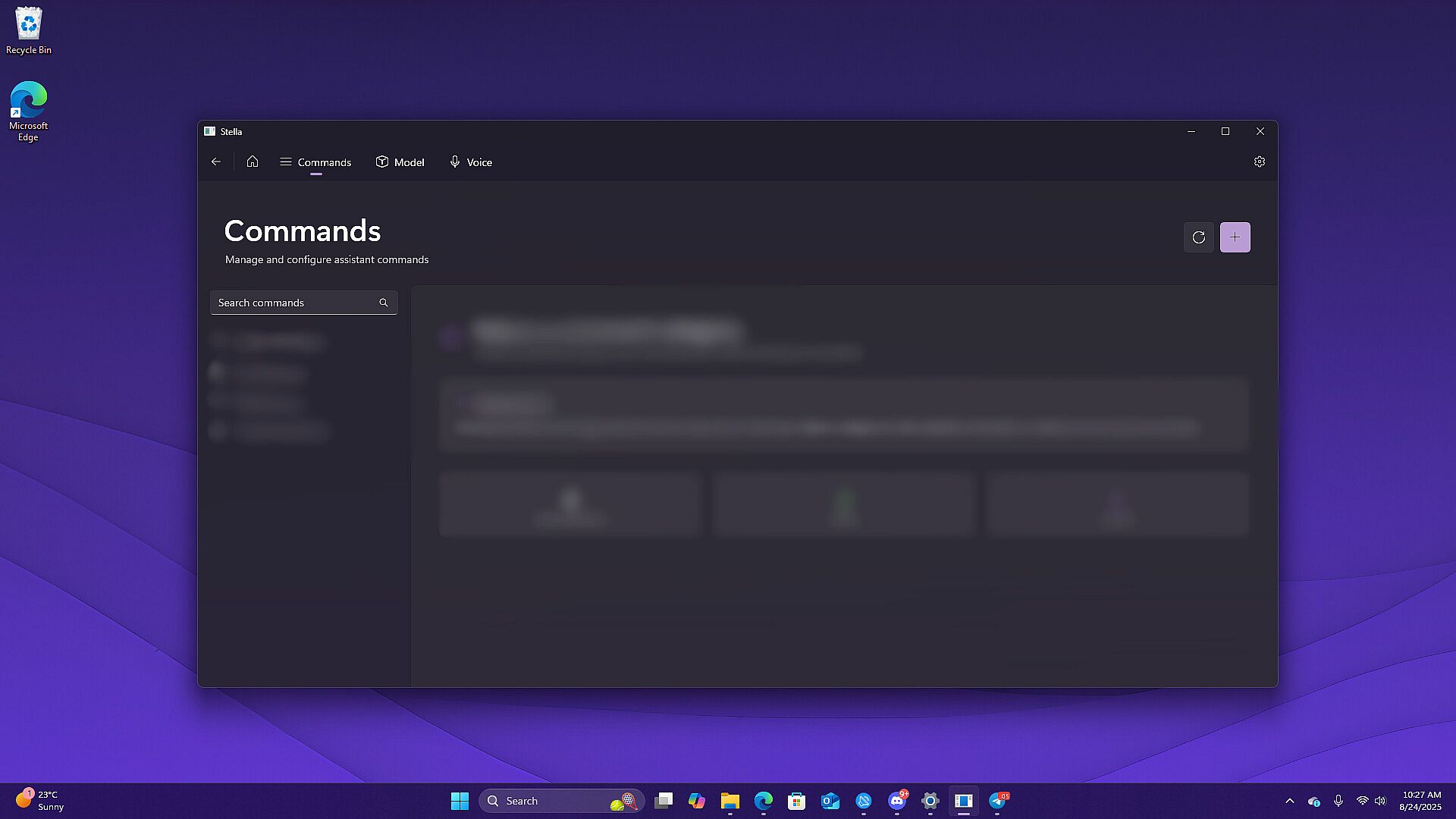Open Windows Start menu
The height and width of the screenshot is (819, 1456).
pos(460,801)
